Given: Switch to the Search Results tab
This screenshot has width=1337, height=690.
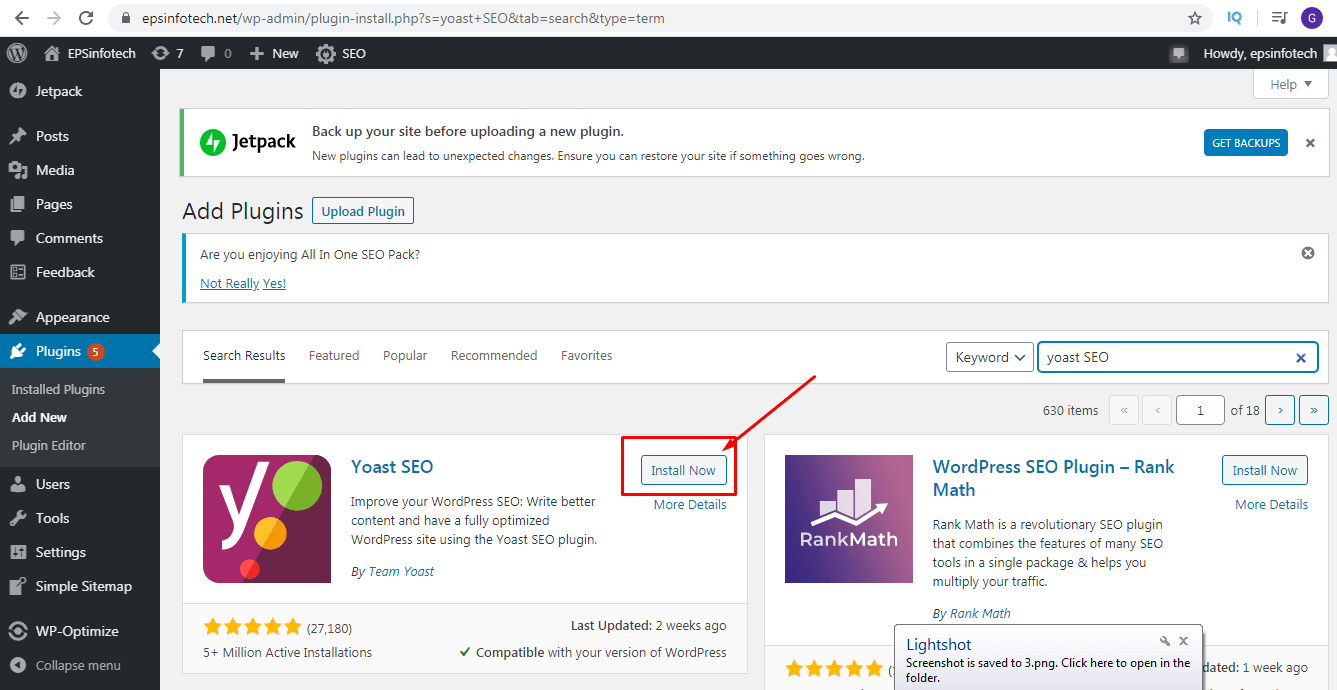Looking at the screenshot, I should tap(244, 356).
